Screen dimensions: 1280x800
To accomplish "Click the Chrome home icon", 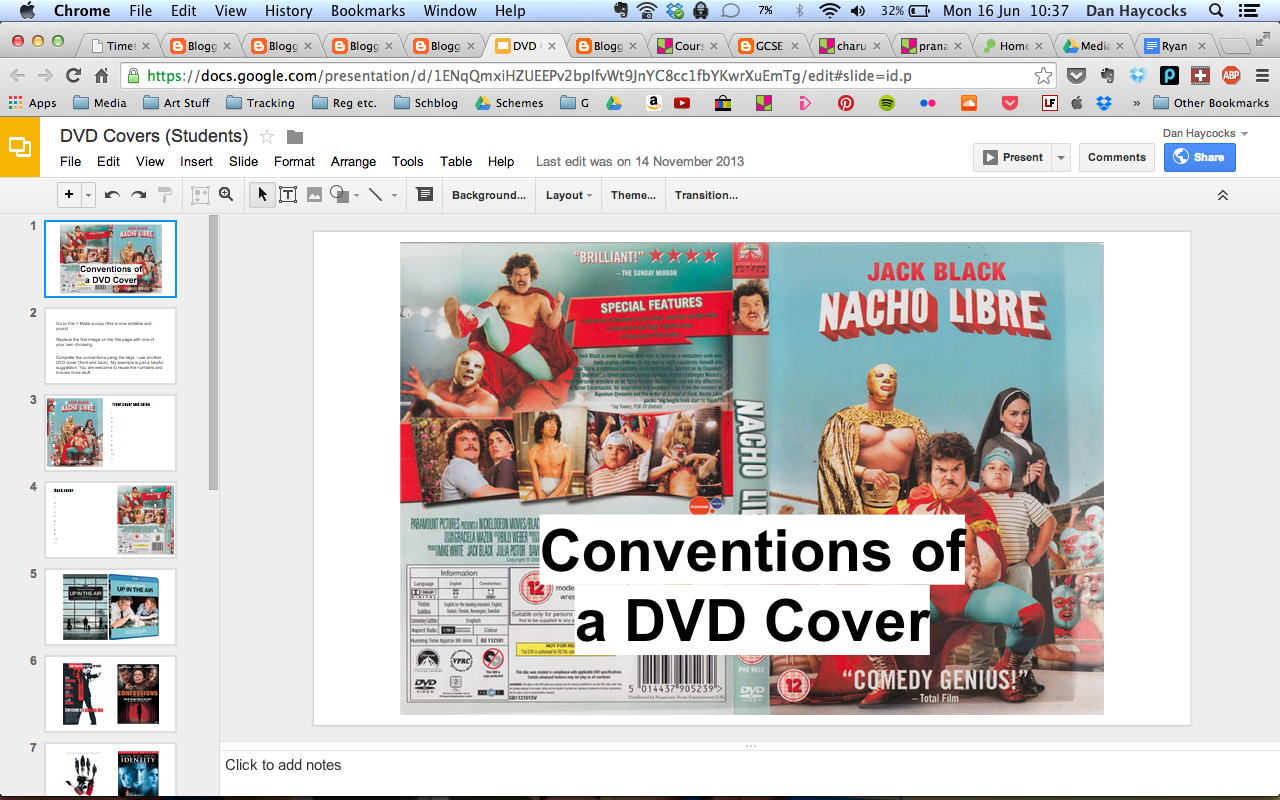I will click(x=101, y=76).
